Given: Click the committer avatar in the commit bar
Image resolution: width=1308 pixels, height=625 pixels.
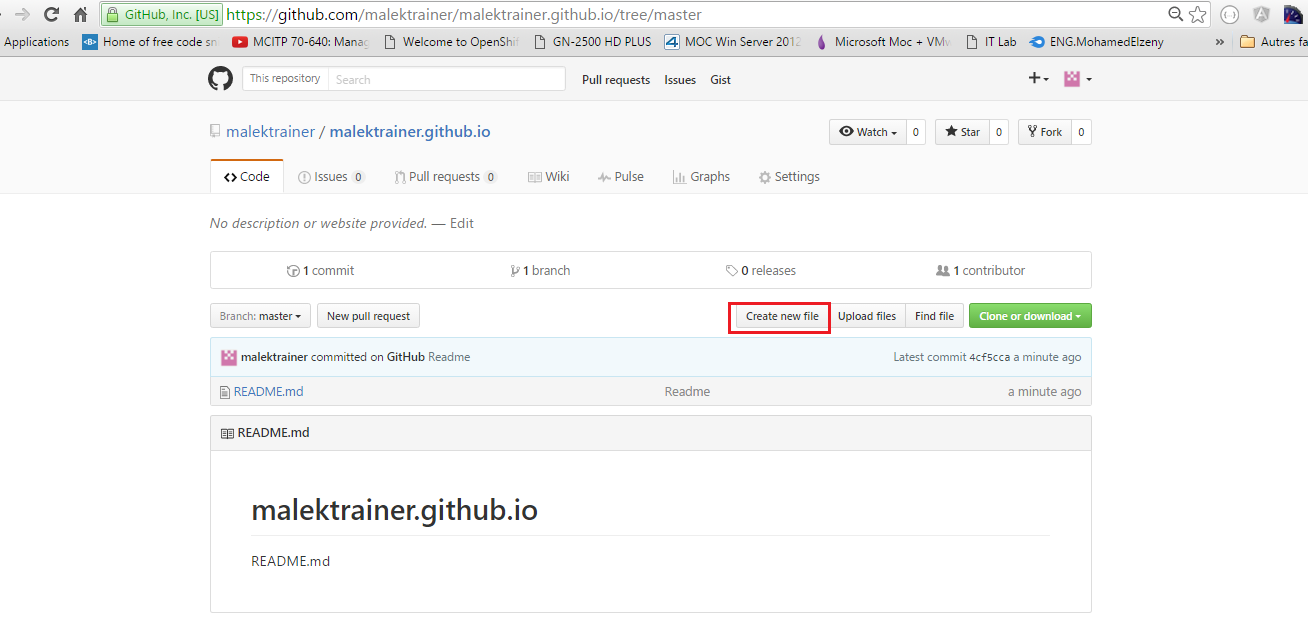Looking at the screenshot, I should tap(229, 357).
